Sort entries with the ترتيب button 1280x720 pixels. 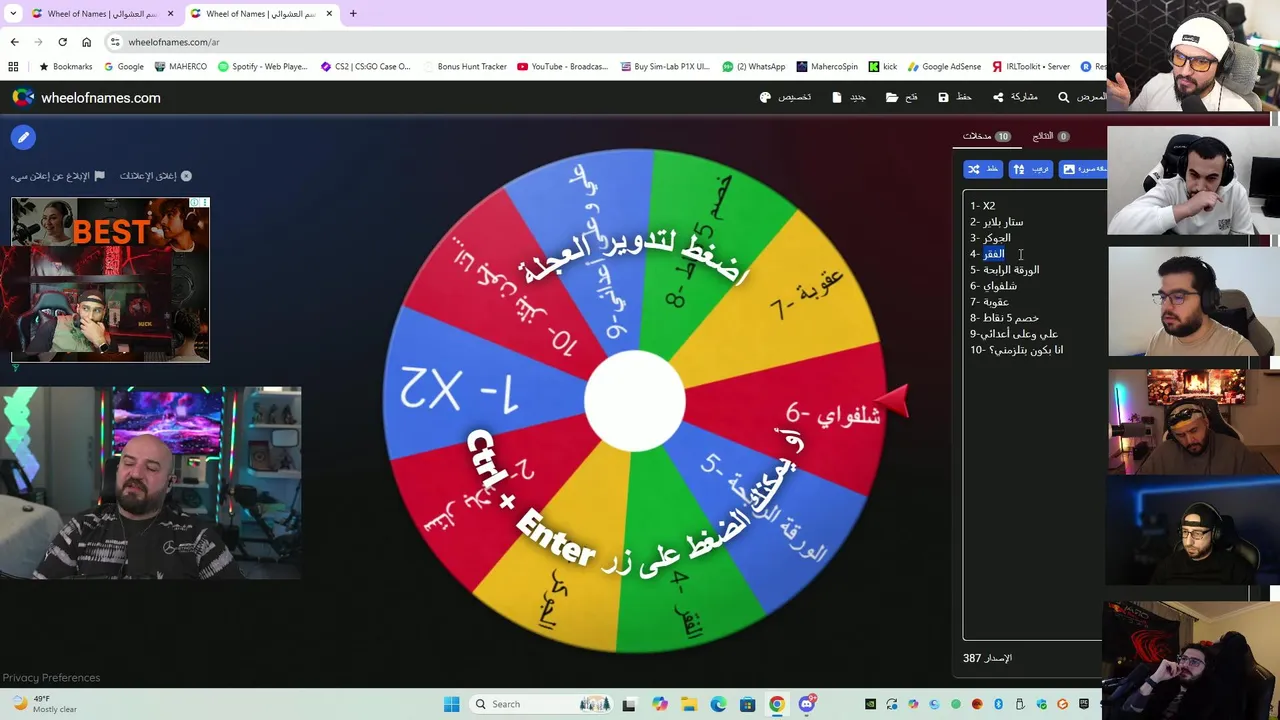click(x=1031, y=169)
